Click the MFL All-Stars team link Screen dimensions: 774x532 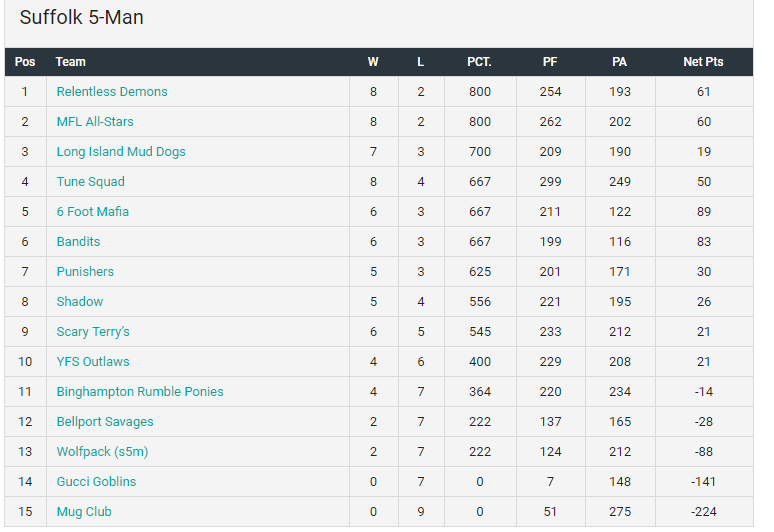(x=95, y=122)
